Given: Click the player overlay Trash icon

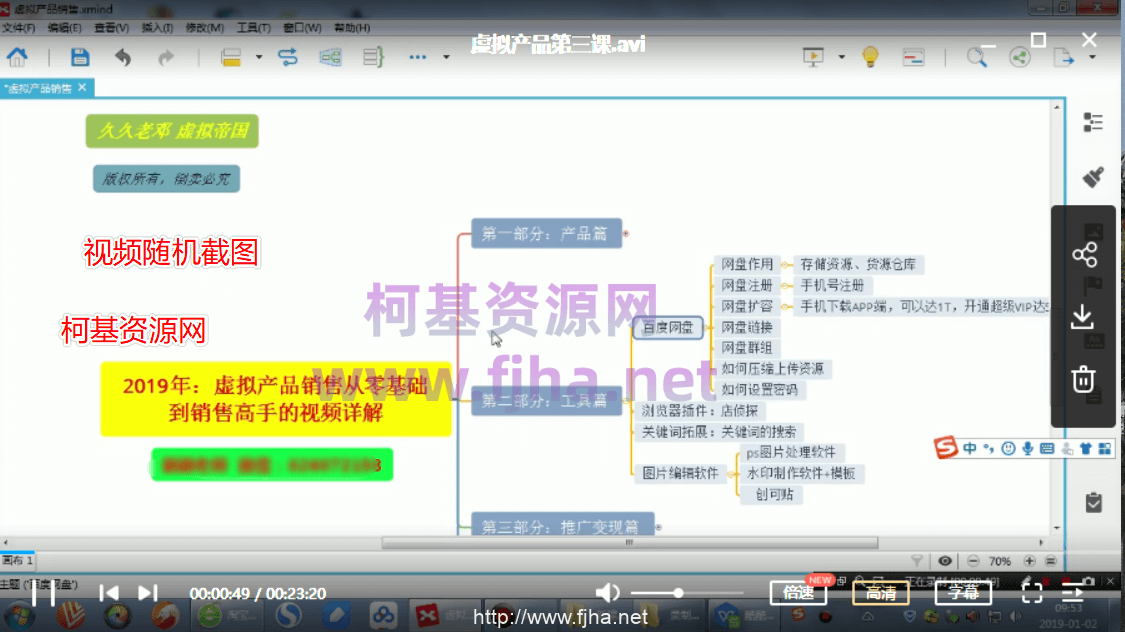Looking at the screenshot, I should point(1083,379).
